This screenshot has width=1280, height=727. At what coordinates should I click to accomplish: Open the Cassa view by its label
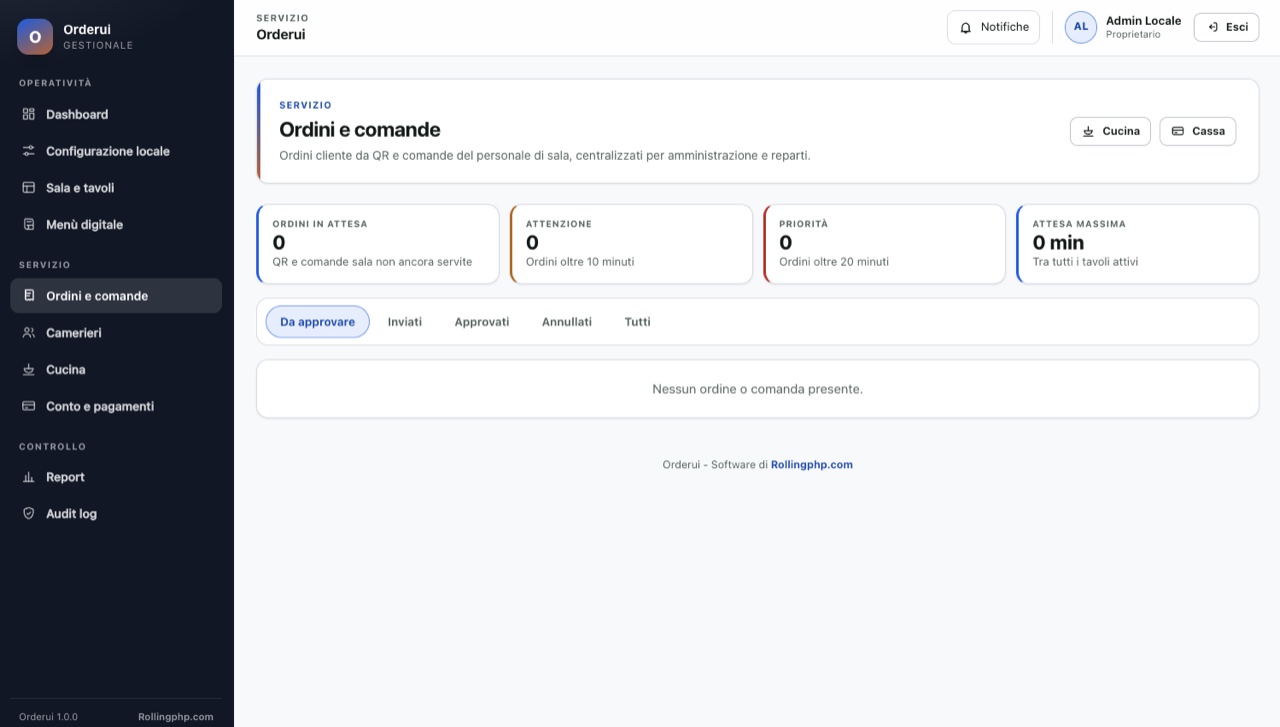tap(1208, 131)
